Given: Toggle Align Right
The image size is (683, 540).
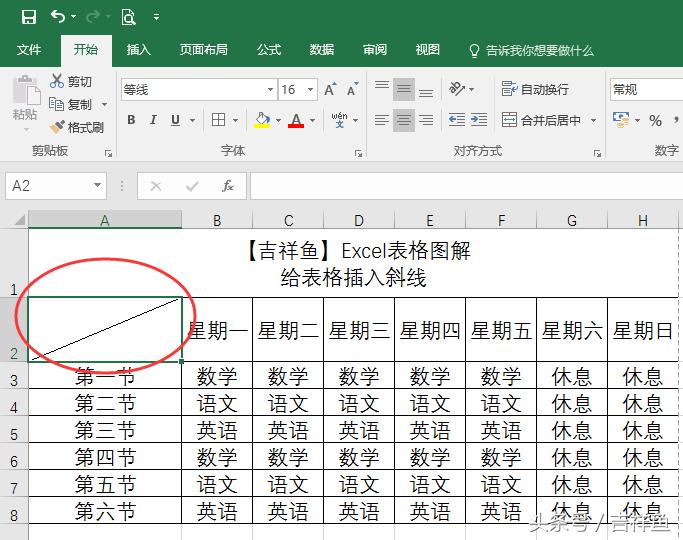Looking at the screenshot, I should pyautogui.click(x=426, y=120).
